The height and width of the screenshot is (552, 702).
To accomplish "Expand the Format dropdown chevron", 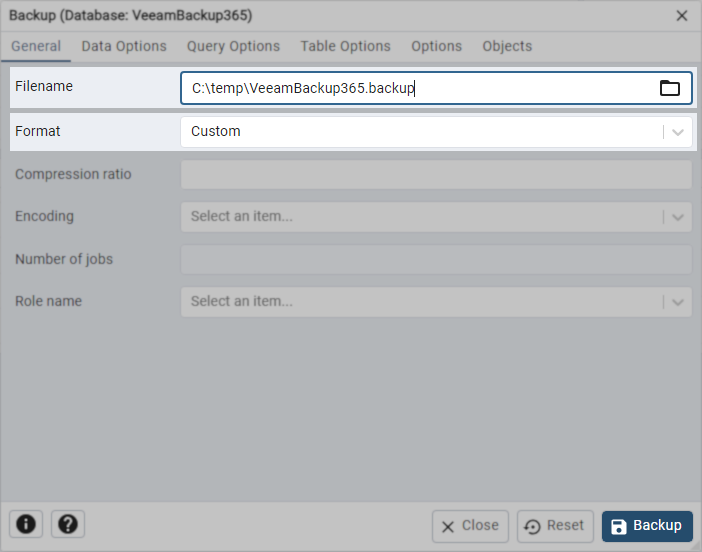I will pos(678,132).
